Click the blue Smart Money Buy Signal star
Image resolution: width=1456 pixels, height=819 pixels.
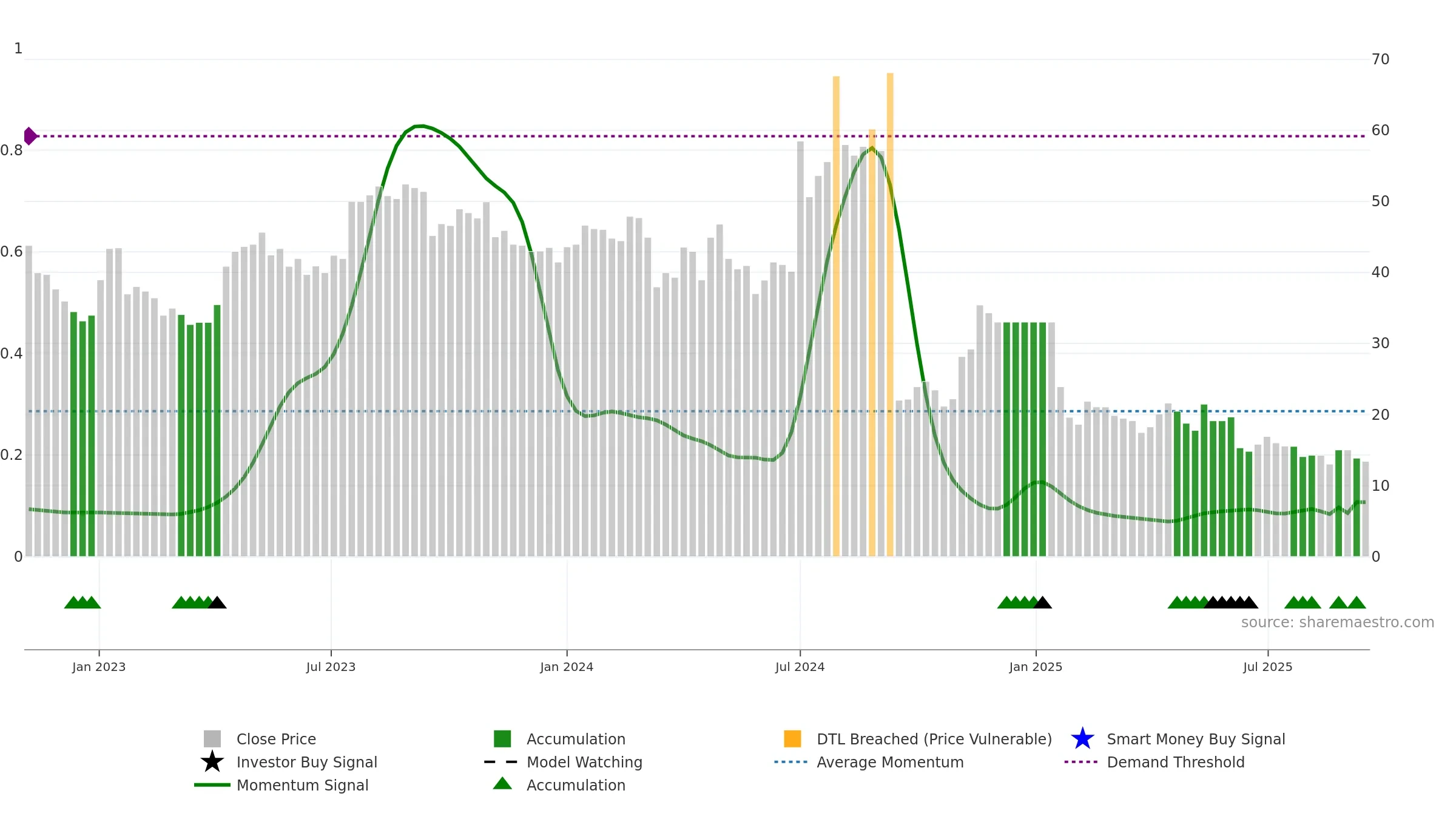[1082, 739]
